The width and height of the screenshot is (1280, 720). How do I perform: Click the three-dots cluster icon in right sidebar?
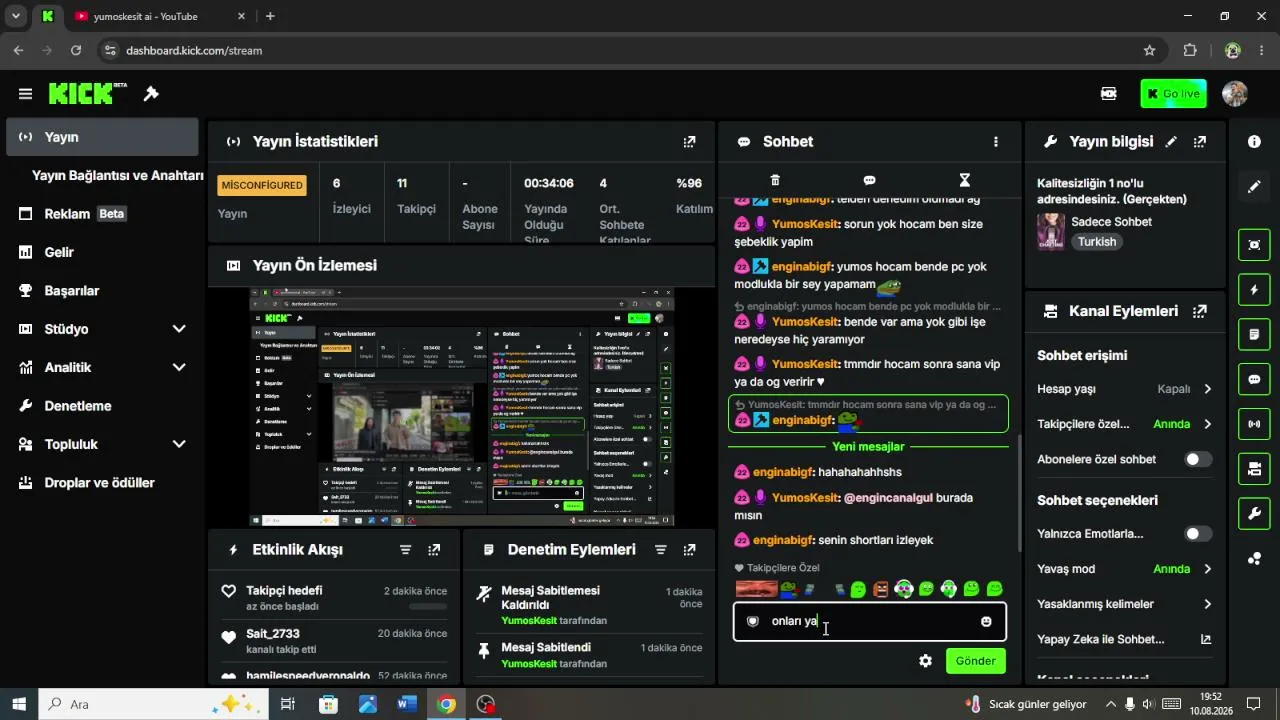(1254, 559)
